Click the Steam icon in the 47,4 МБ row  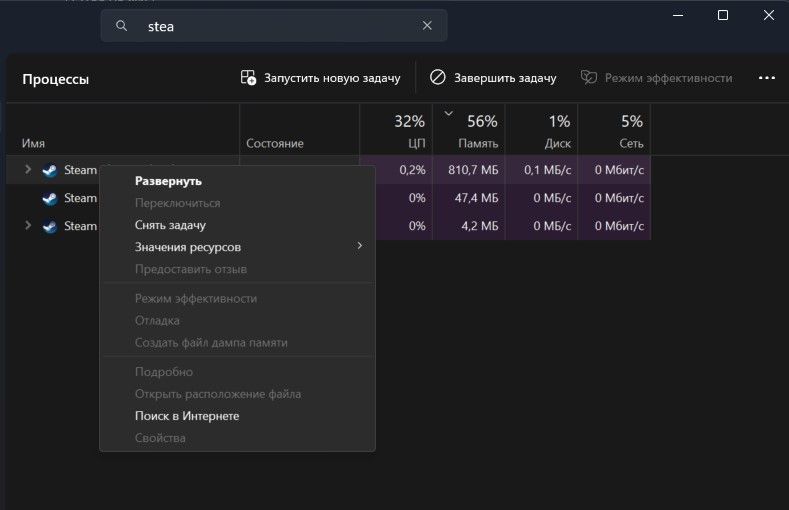(x=50, y=198)
